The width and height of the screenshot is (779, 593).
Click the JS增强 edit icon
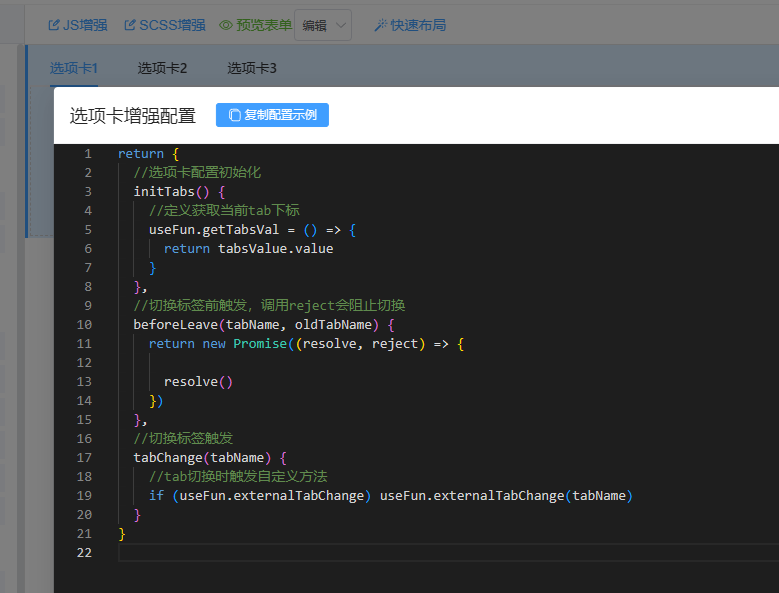pos(54,25)
